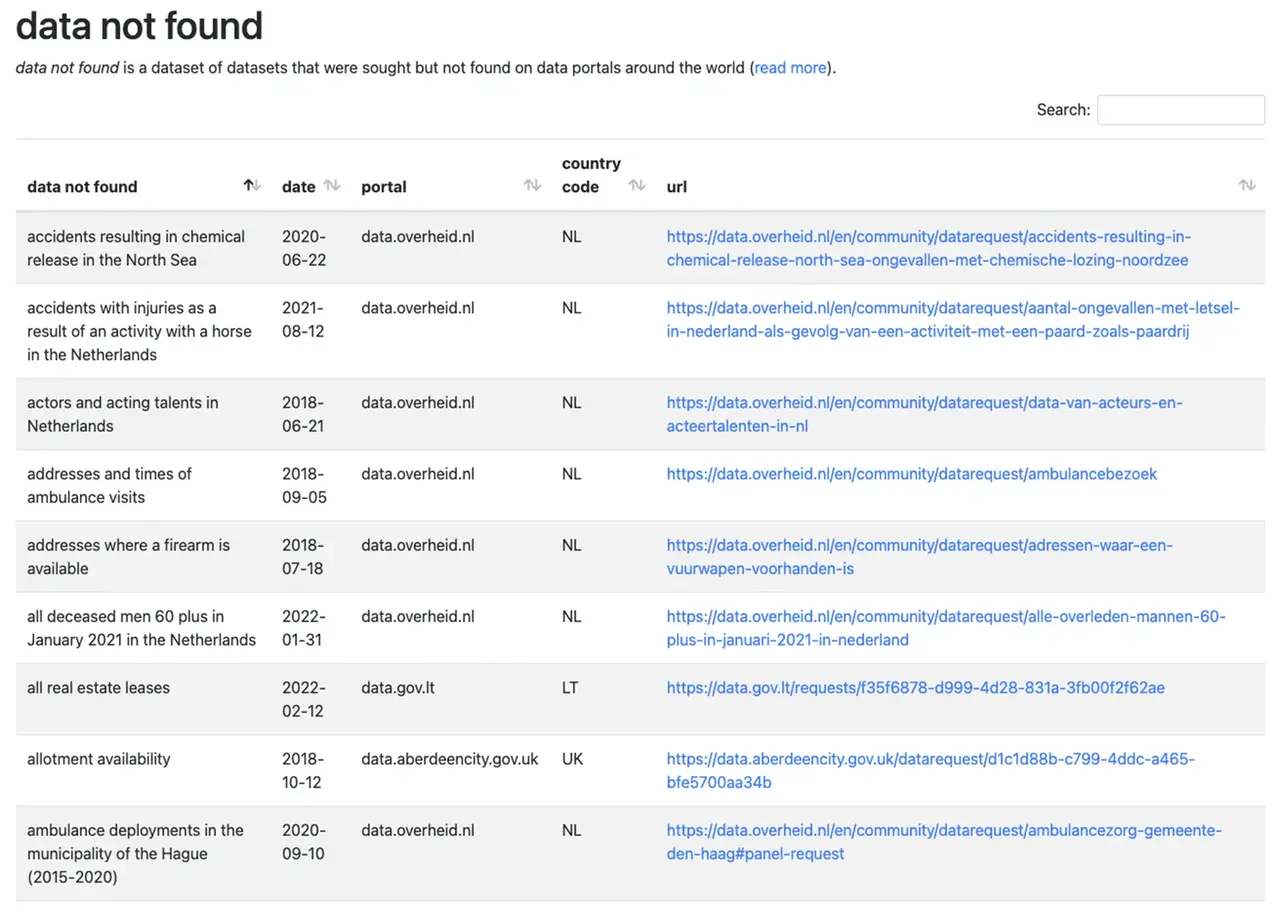Visit the vuurwapen-voorhanden firearm addresses link

(919, 557)
